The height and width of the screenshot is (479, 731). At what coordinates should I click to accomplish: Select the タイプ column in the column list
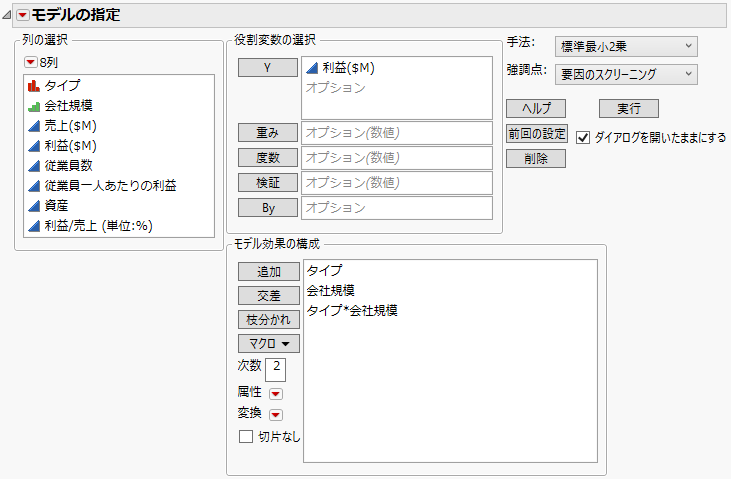point(62,85)
